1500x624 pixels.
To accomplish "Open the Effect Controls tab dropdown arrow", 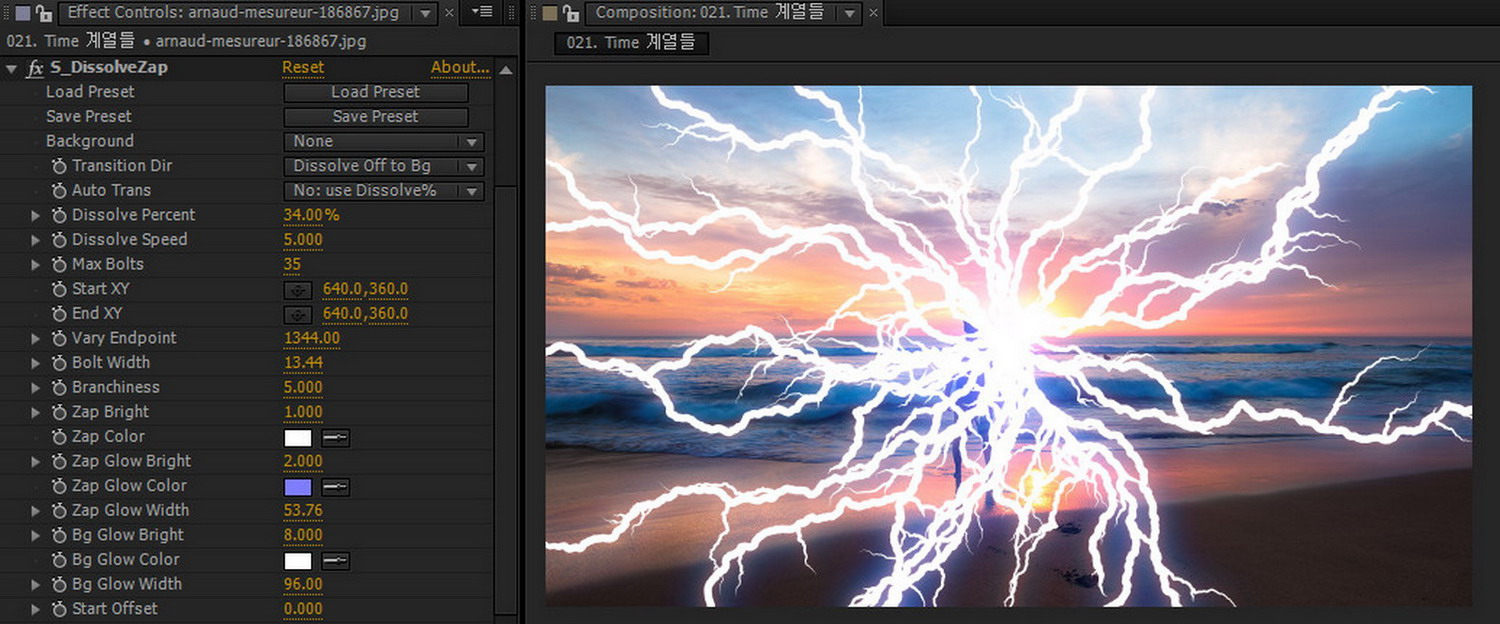I will pos(425,13).
